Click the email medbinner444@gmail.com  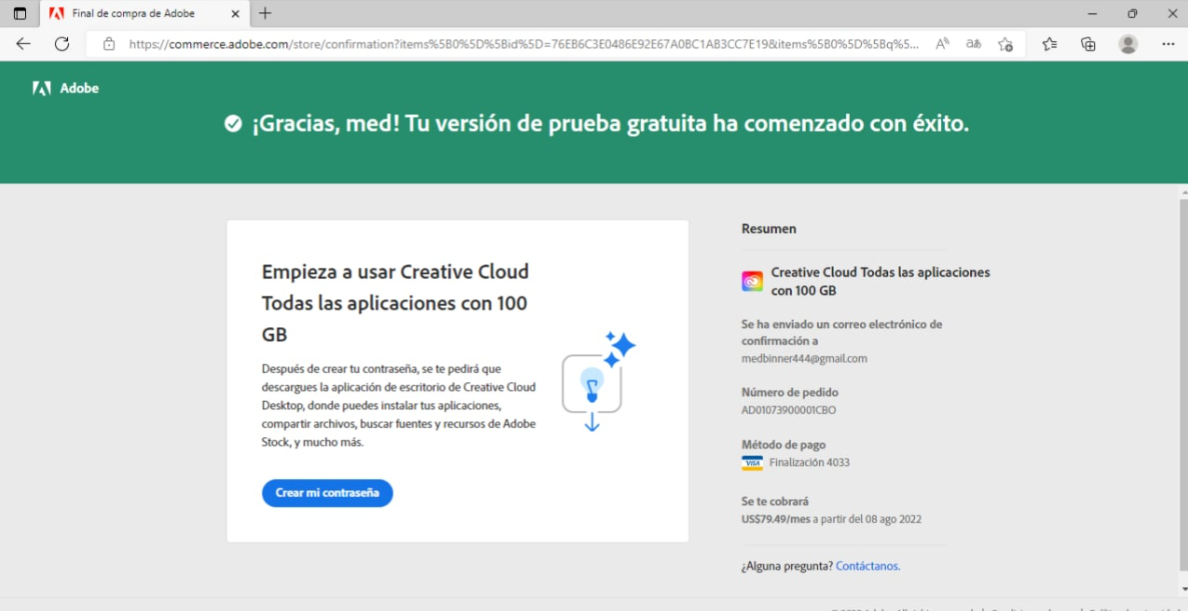coord(804,359)
